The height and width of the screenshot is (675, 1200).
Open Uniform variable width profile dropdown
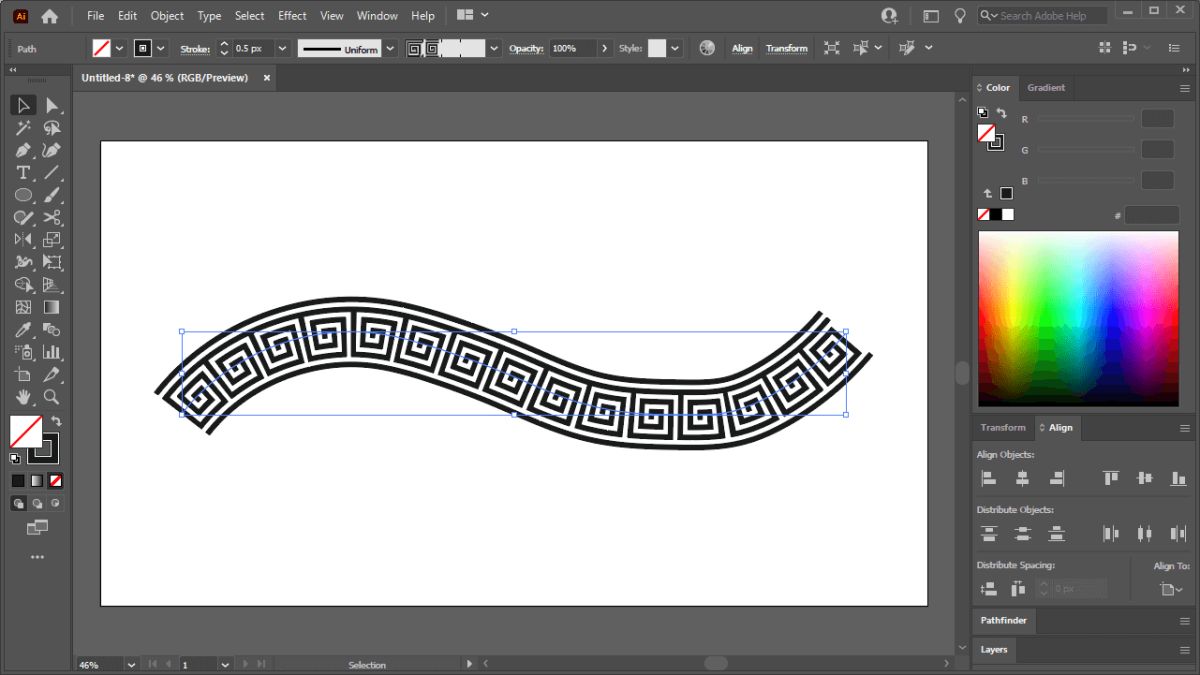click(390, 48)
